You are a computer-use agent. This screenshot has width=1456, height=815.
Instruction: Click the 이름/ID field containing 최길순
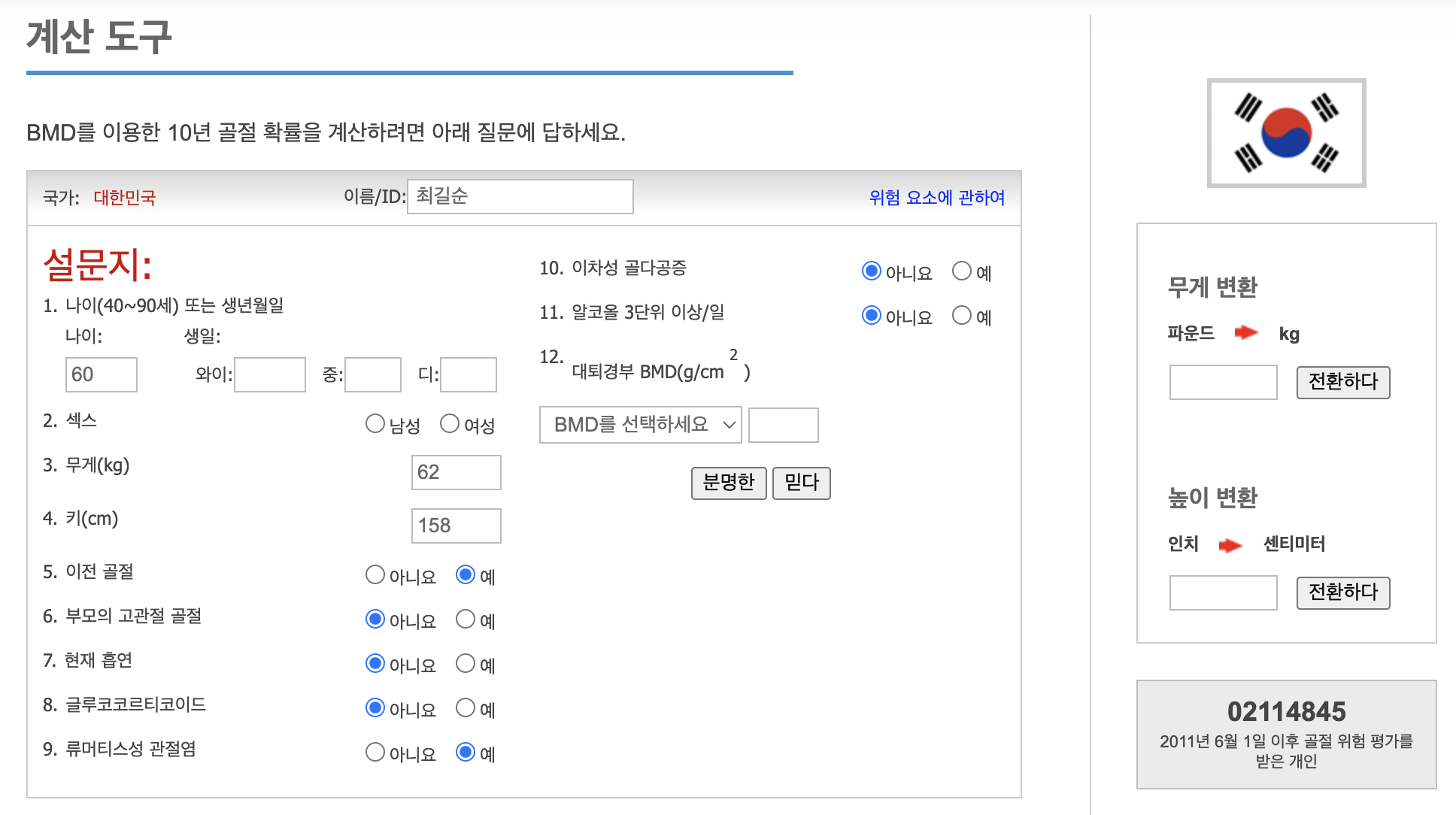(520, 196)
